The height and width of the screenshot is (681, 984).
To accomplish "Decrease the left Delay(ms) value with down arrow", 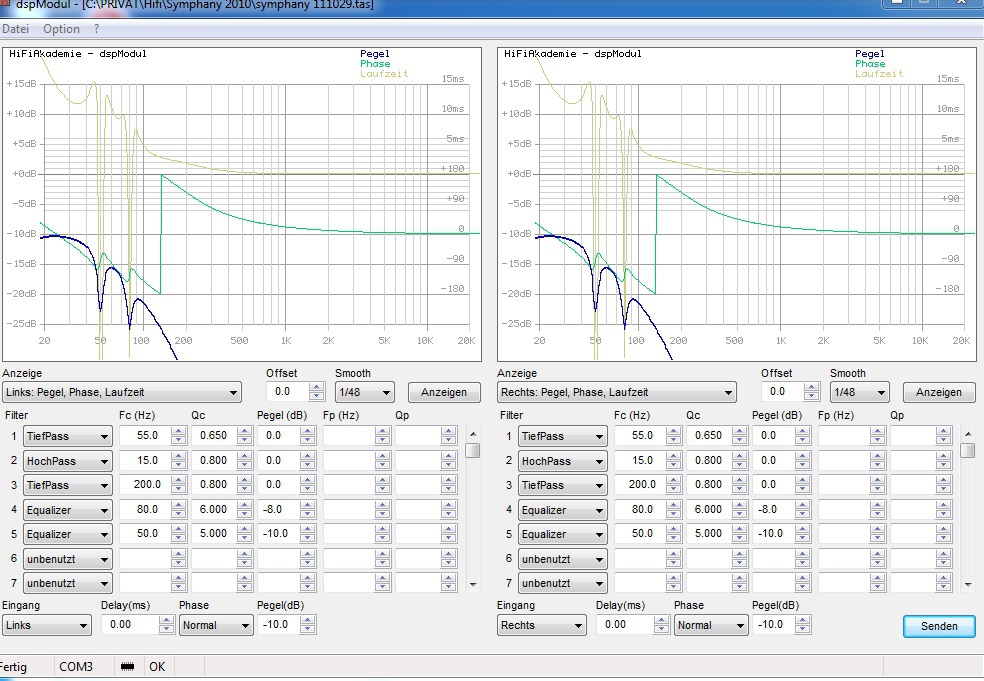I will pyautogui.click(x=166, y=630).
